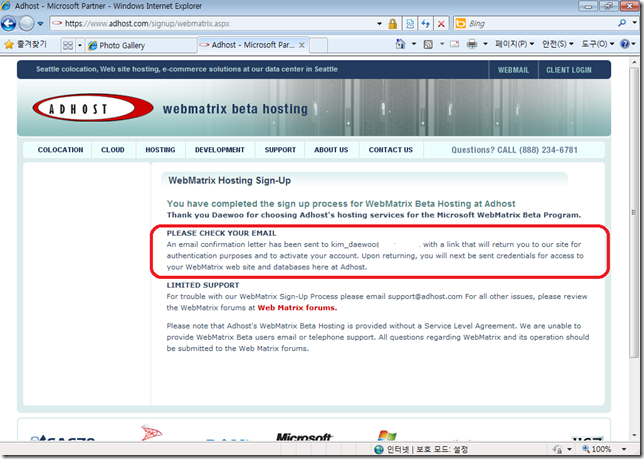Open the DEVELOPMENT nav item
This screenshot has width=644, height=459.
pos(220,150)
